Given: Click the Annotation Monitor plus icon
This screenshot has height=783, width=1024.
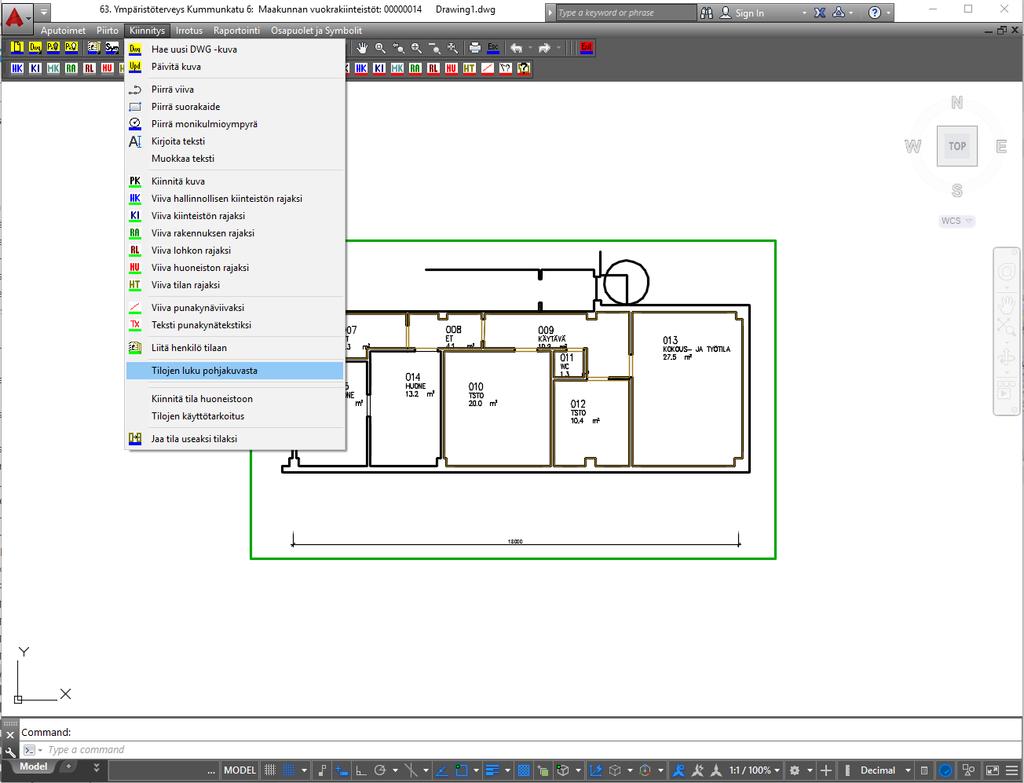Looking at the screenshot, I should tap(825, 771).
